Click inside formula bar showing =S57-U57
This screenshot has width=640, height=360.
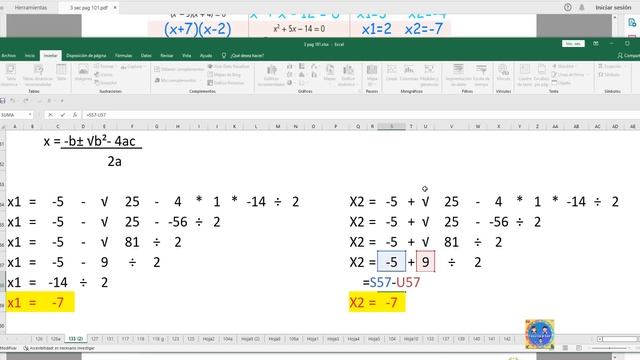(x=361, y=115)
